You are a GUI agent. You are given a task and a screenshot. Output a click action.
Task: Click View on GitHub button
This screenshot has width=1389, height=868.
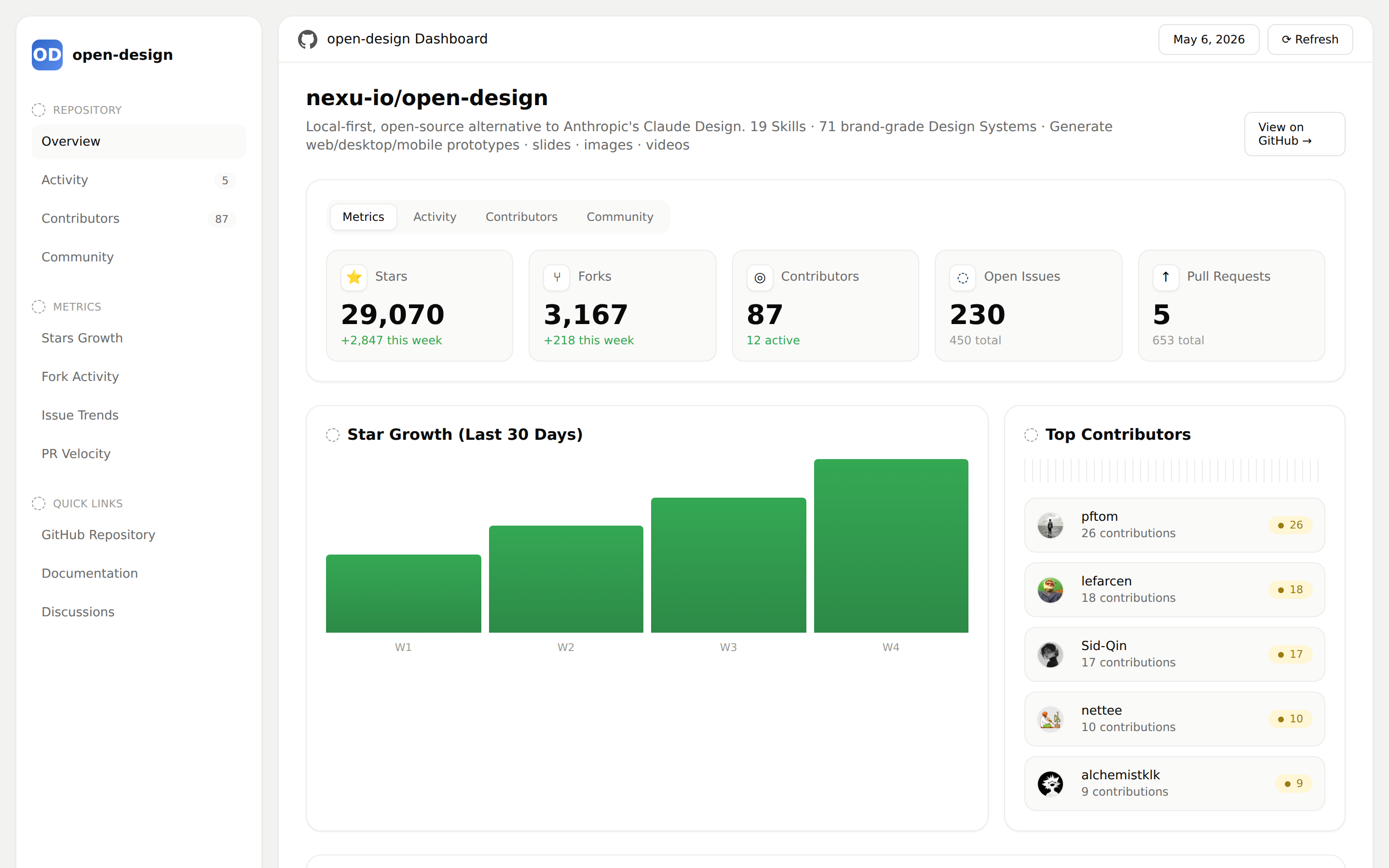[x=1294, y=134]
